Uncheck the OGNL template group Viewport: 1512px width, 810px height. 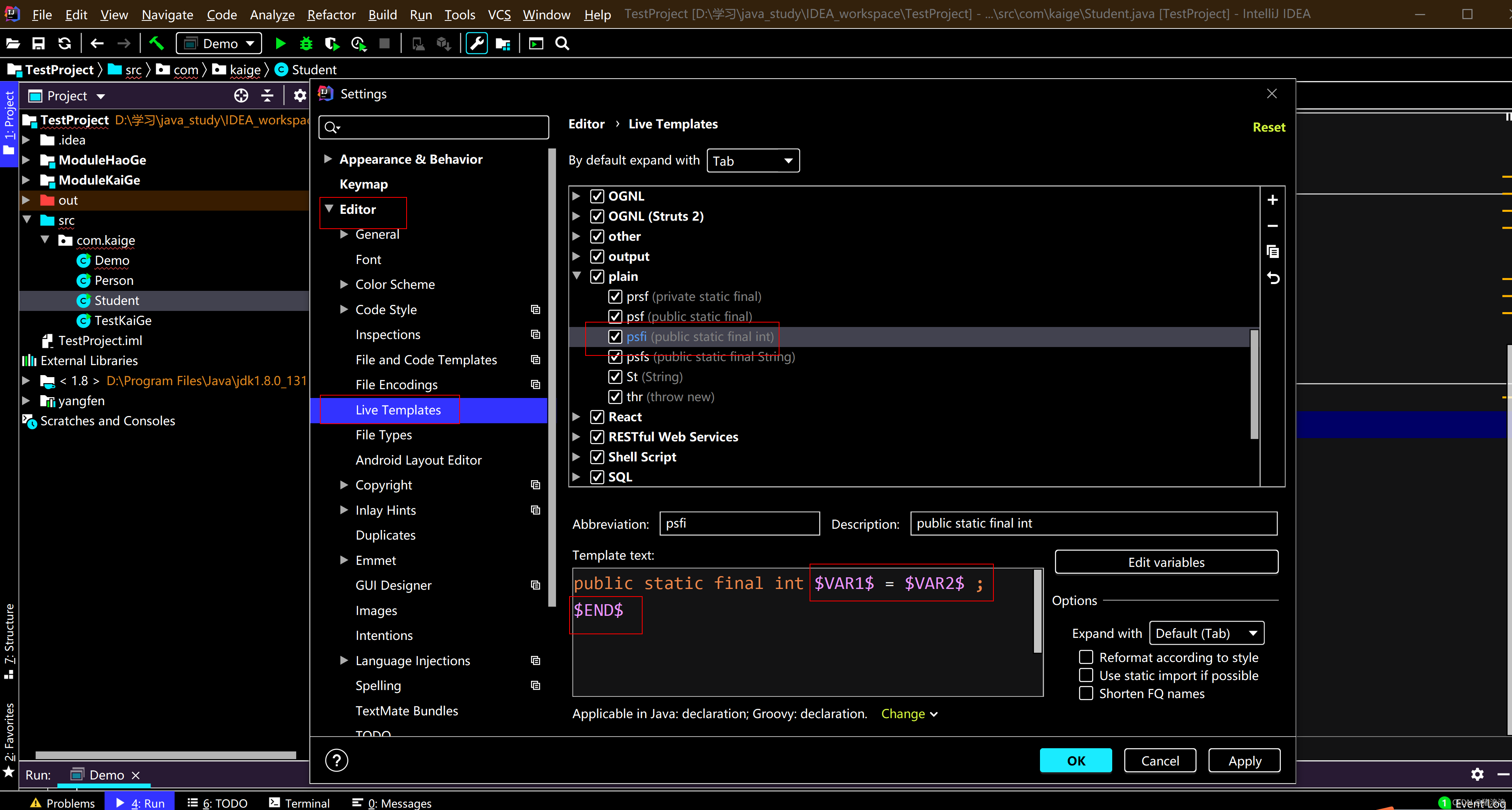pyautogui.click(x=597, y=196)
